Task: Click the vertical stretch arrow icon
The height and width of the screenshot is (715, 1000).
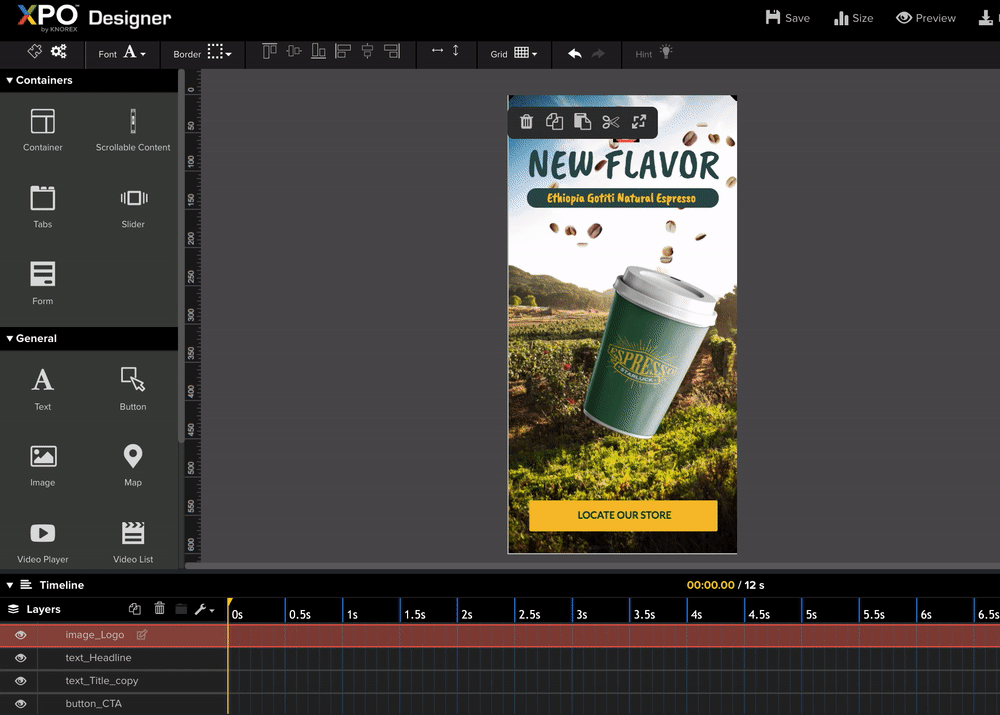Action: point(455,50)
